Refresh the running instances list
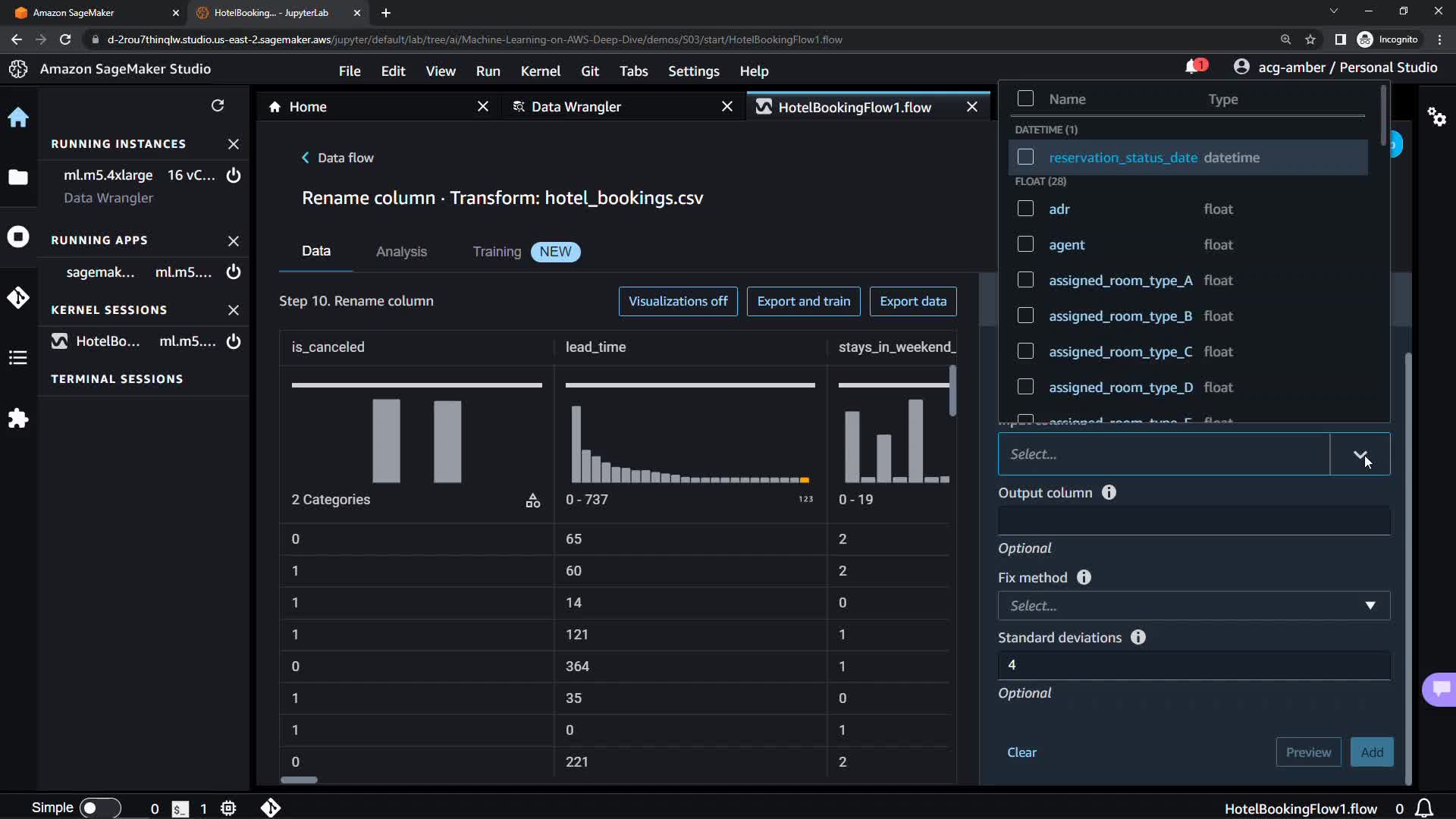This screenshot has height=819, width=1456. [218, 105]
